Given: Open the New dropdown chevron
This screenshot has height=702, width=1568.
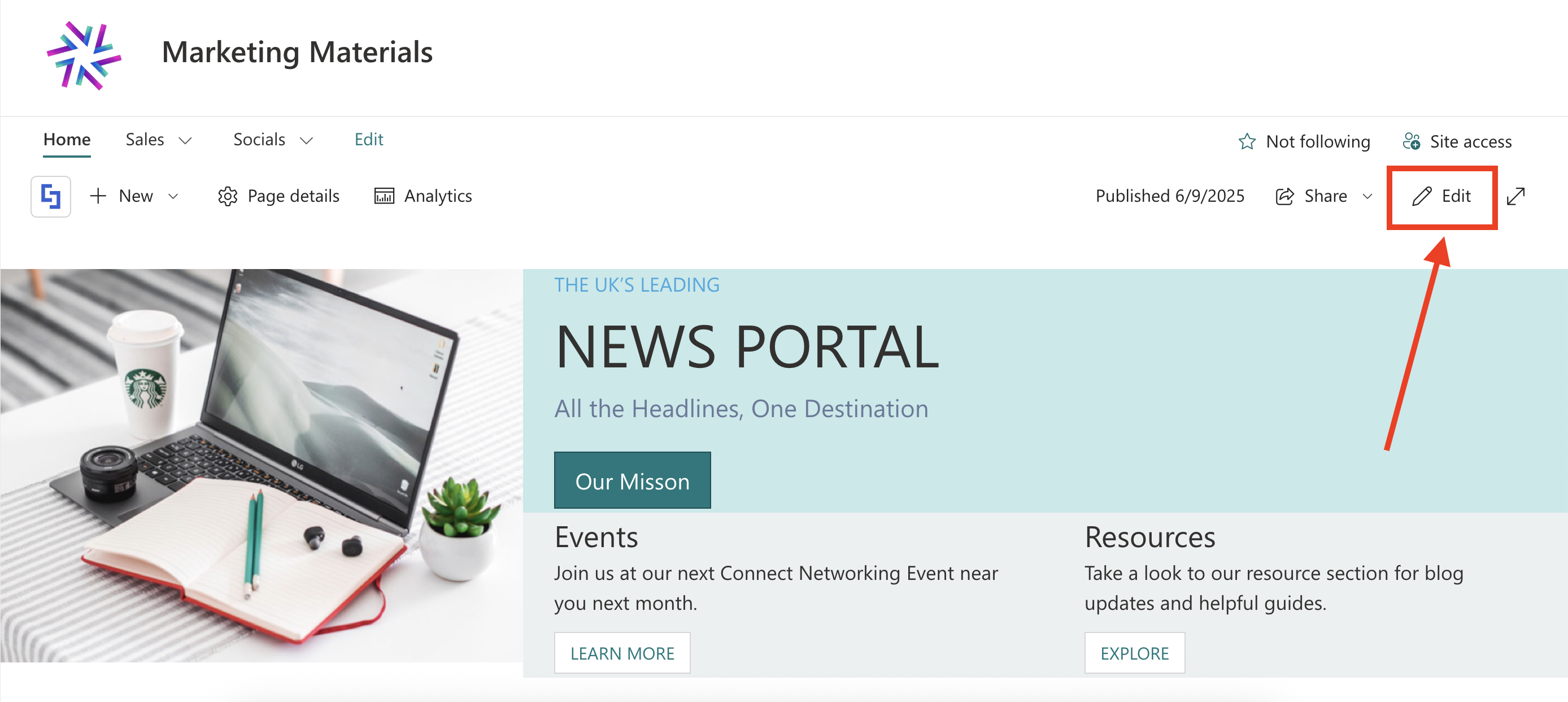Looking at the screenshot, I should tap(173, 196).
